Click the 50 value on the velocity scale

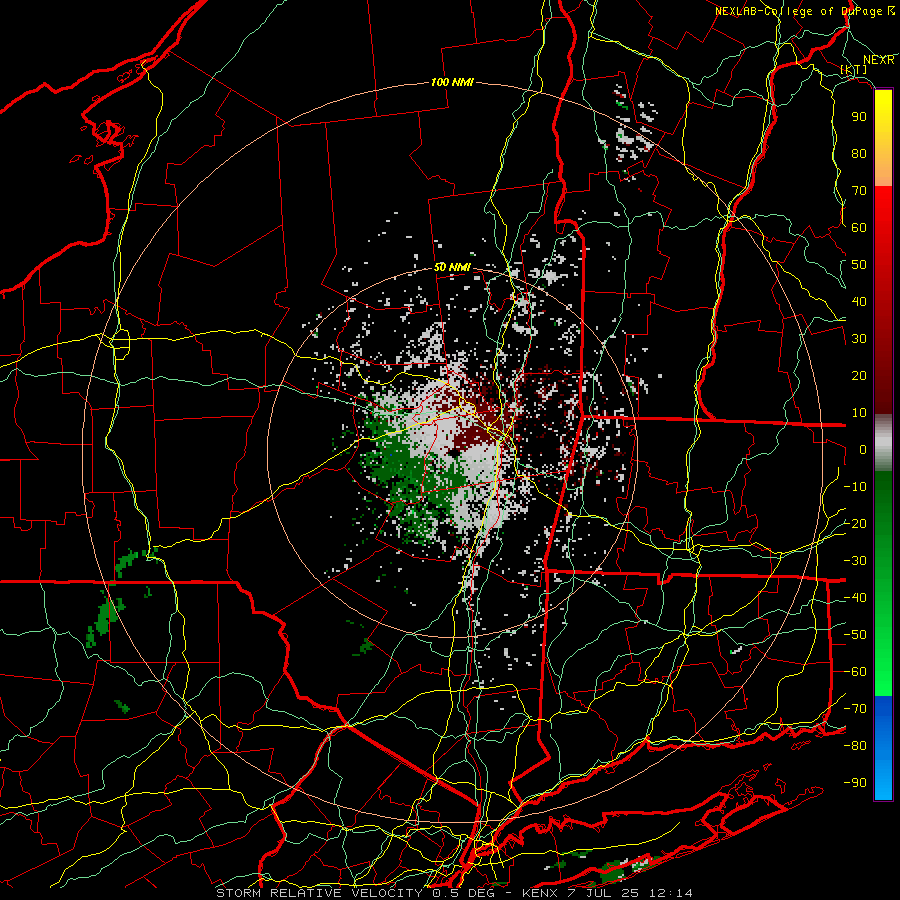(859, 265)
